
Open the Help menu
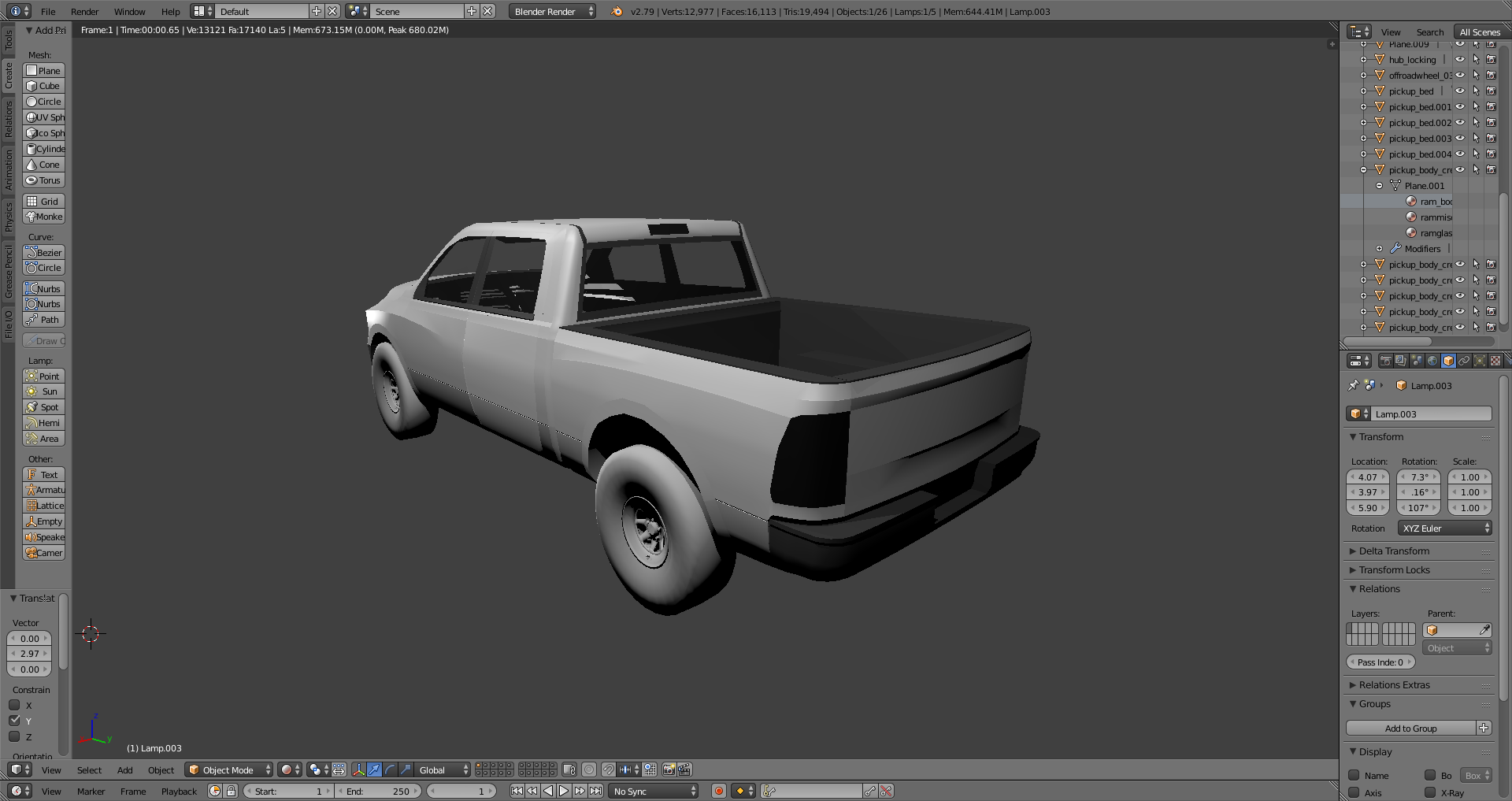click(170, 11)
